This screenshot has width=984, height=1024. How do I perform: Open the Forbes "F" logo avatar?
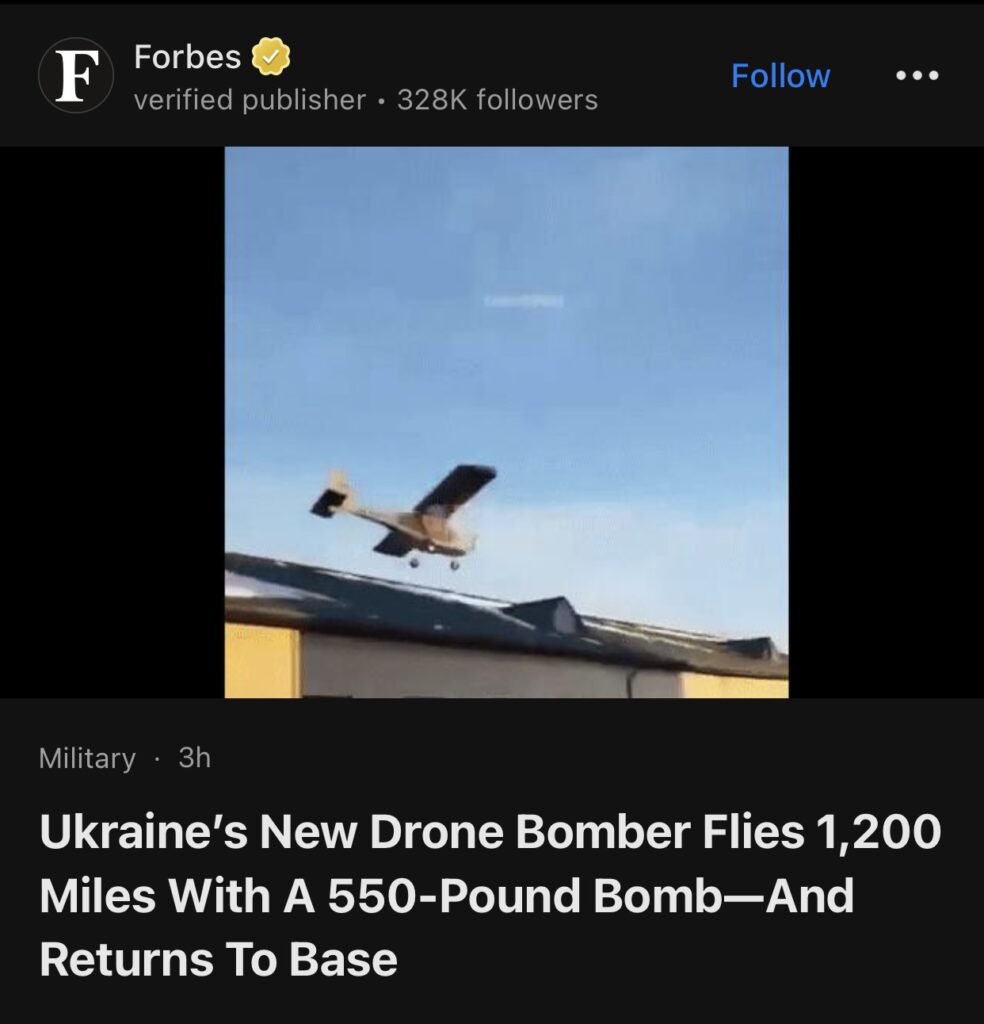tap(76, 76)
